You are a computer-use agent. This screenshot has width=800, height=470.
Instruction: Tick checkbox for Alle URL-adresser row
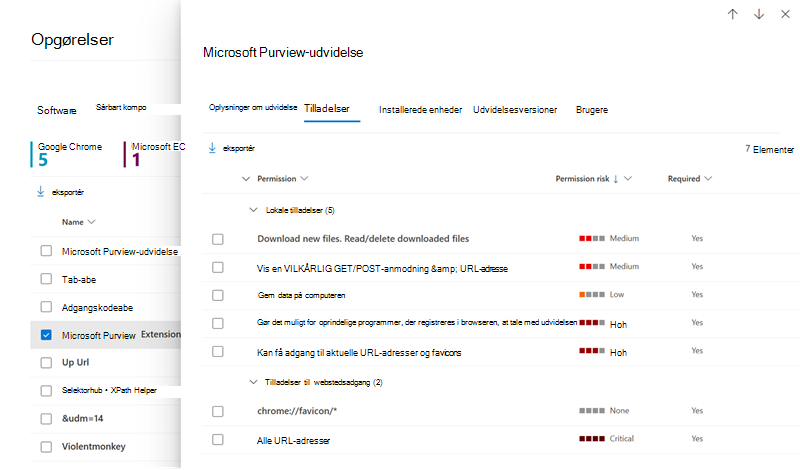(x=218, y=439)
